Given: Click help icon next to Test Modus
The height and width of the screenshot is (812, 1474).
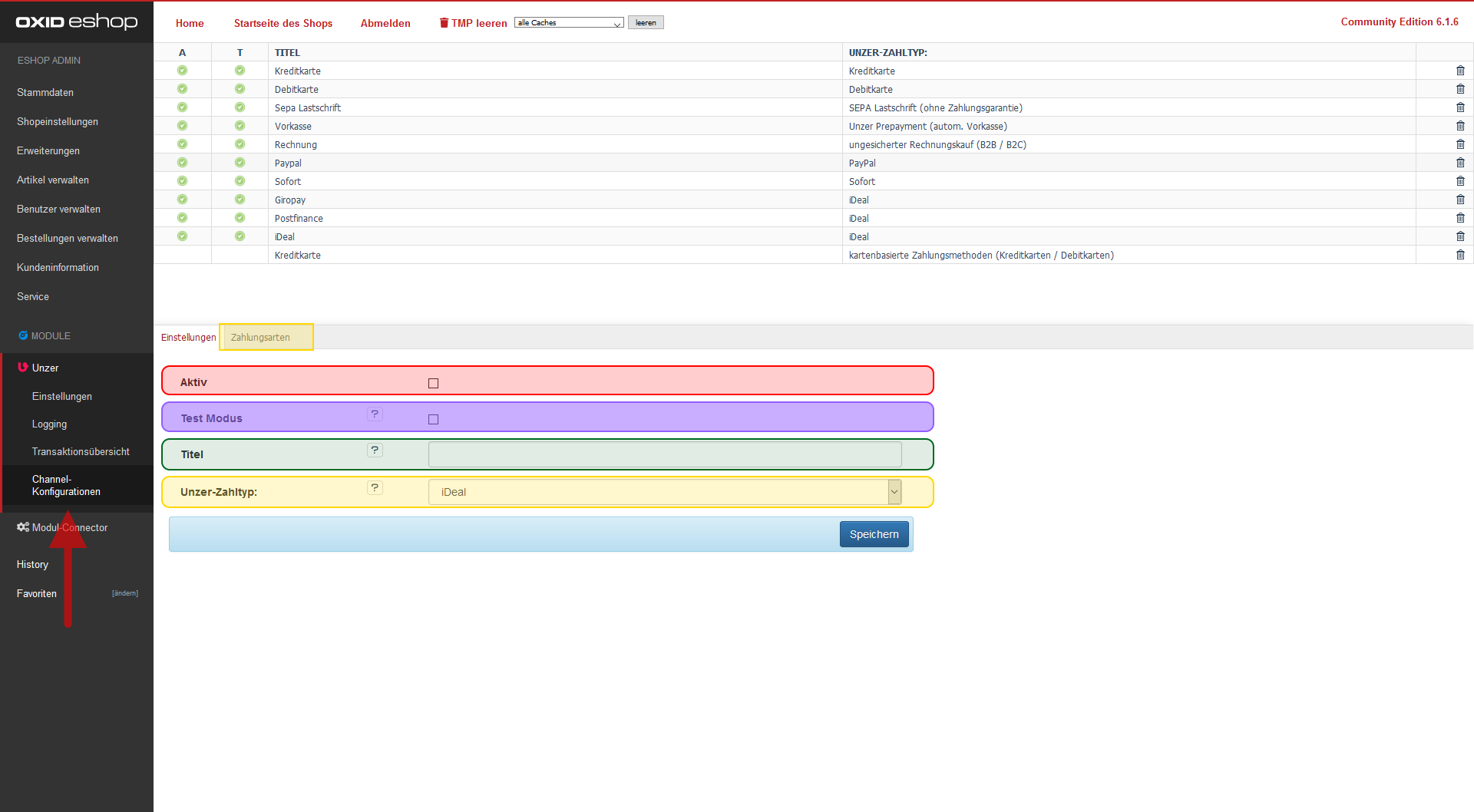Looking at the screenshot, I should (x=375, y=414).
